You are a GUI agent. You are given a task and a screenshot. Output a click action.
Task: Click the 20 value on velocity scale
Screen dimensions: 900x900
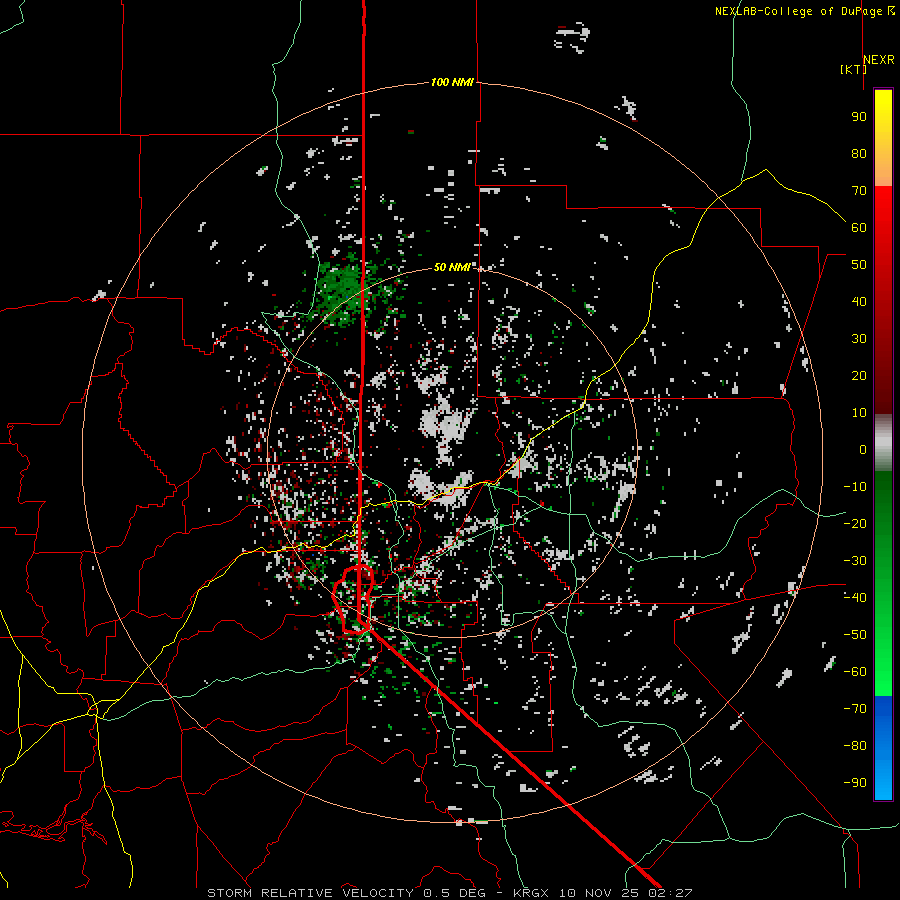[x=859, y=375]
